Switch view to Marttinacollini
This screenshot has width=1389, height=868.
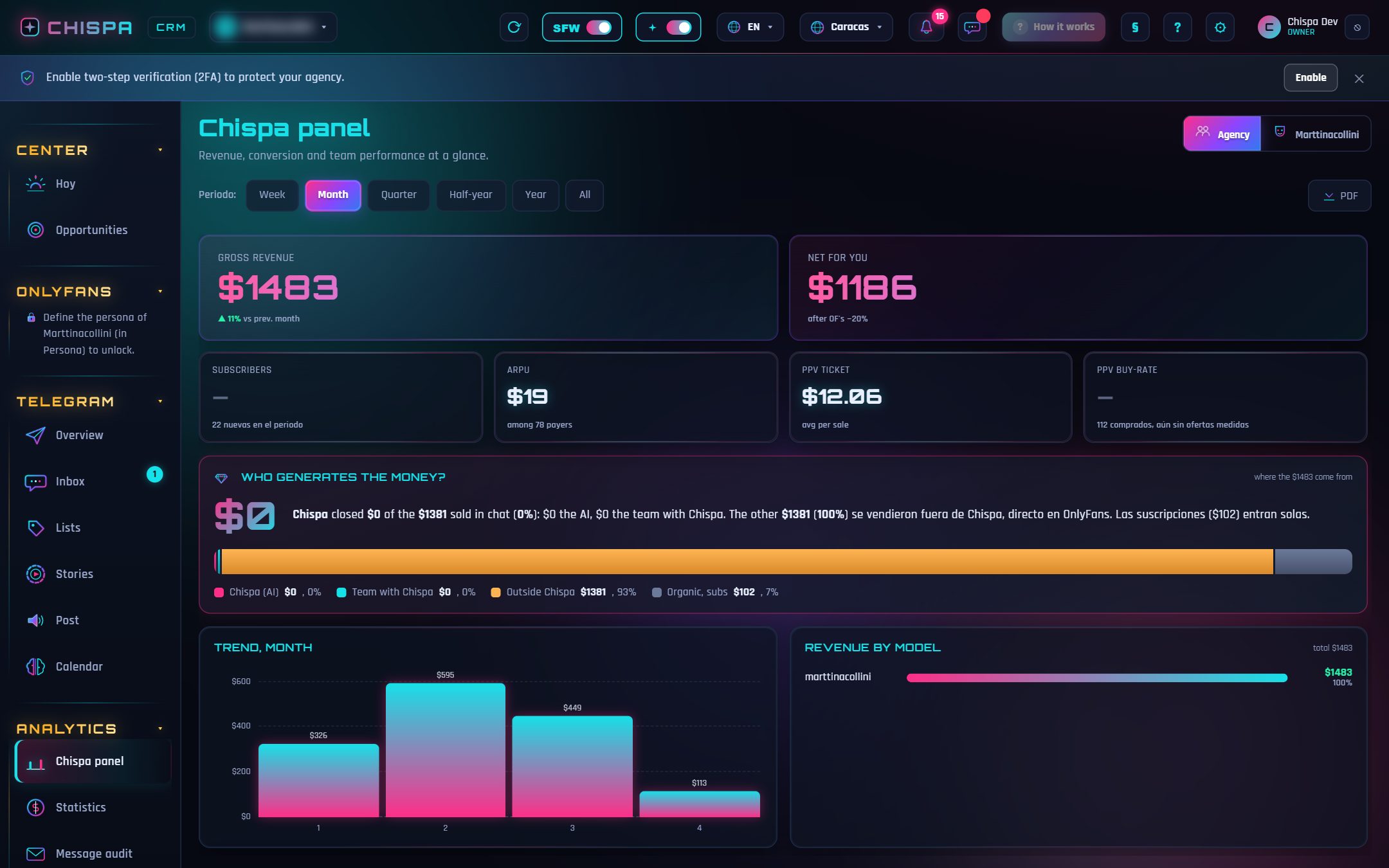(x=1316, y=134)
